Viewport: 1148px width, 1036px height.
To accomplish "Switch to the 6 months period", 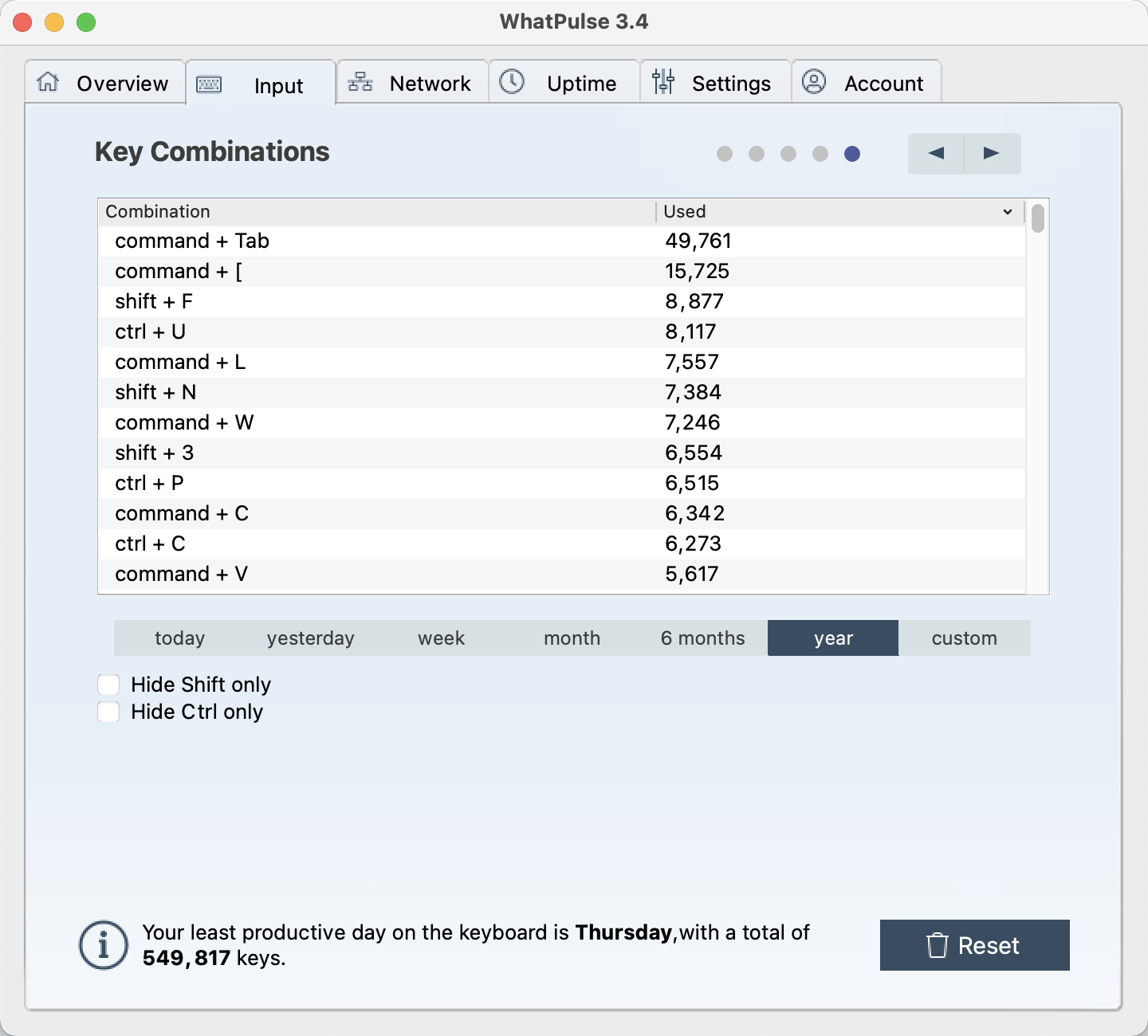I will coord(702,638).
